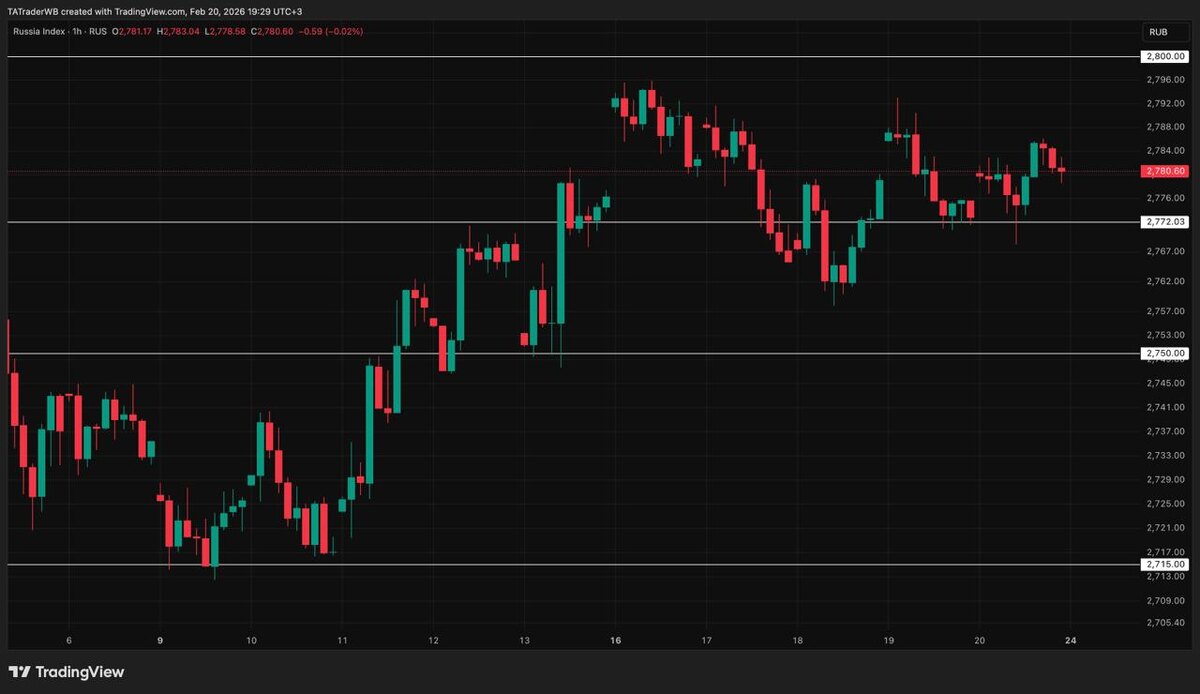Click the Russia Index symbol title
This screenshot has height=694, width=1200.
tap(40, 32)
